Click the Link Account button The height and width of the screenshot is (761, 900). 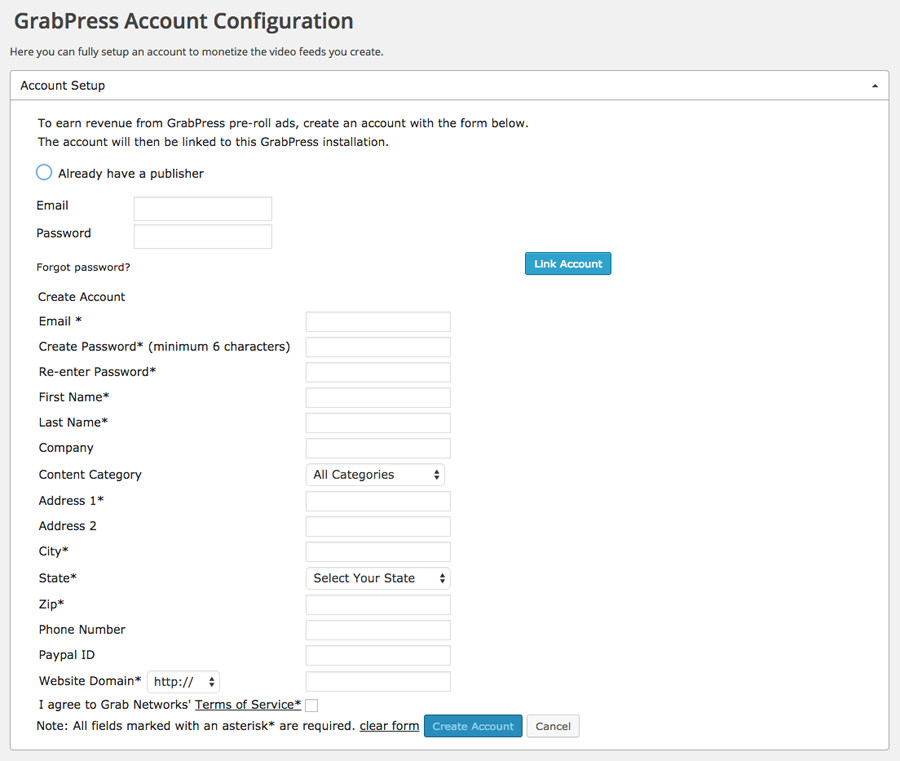[568, 264]
